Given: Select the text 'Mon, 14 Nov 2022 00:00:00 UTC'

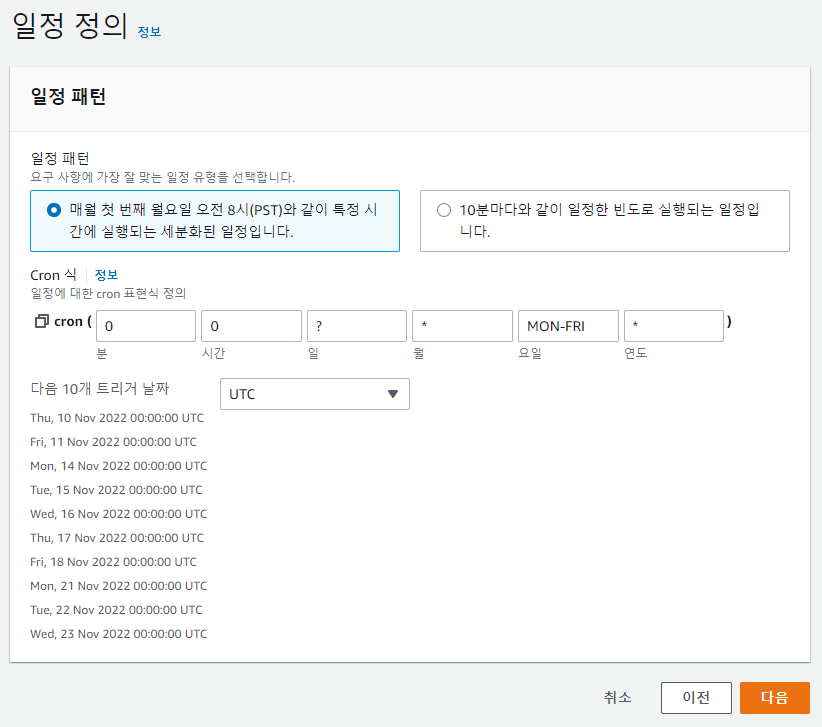Looking at the screenshot, I should click(x=118, y=466).
